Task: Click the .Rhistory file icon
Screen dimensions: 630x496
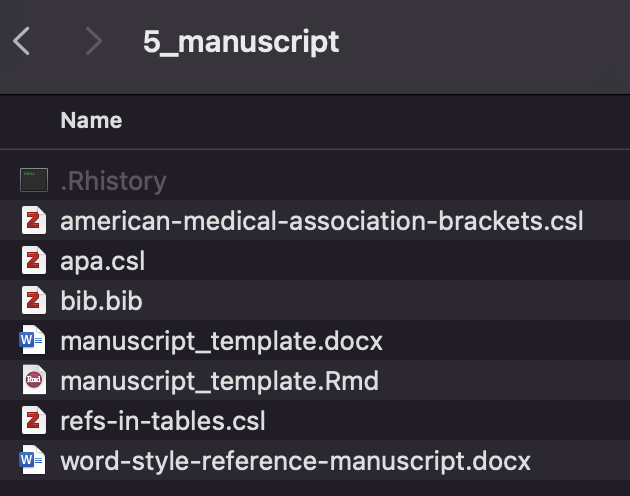Action: tap(34, 181)
